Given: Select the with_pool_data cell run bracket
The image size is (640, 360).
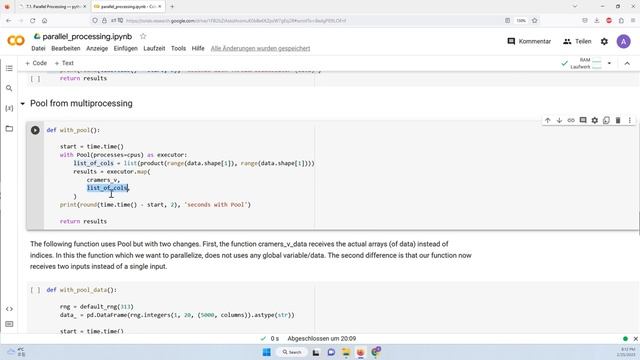Looking at the screenshot, I should [36, 290].
